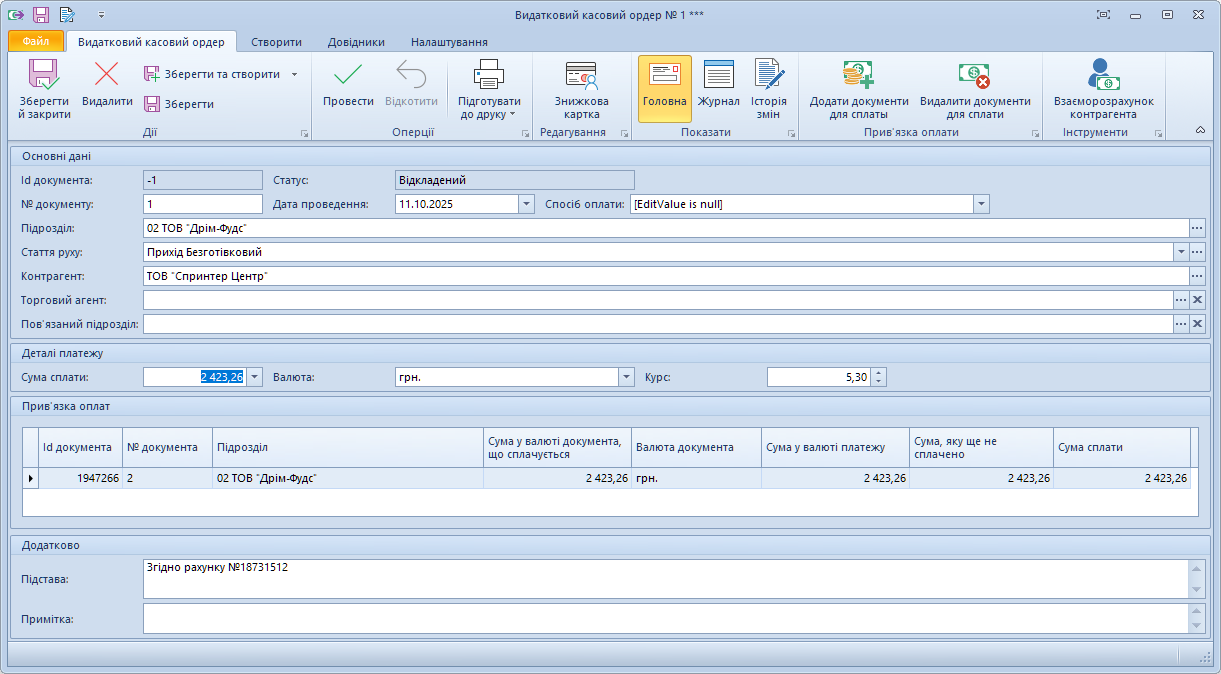Toggle the Головна view button
Image resolution: width=1221 pixels, height=674 pixels.
click(664, 75)
